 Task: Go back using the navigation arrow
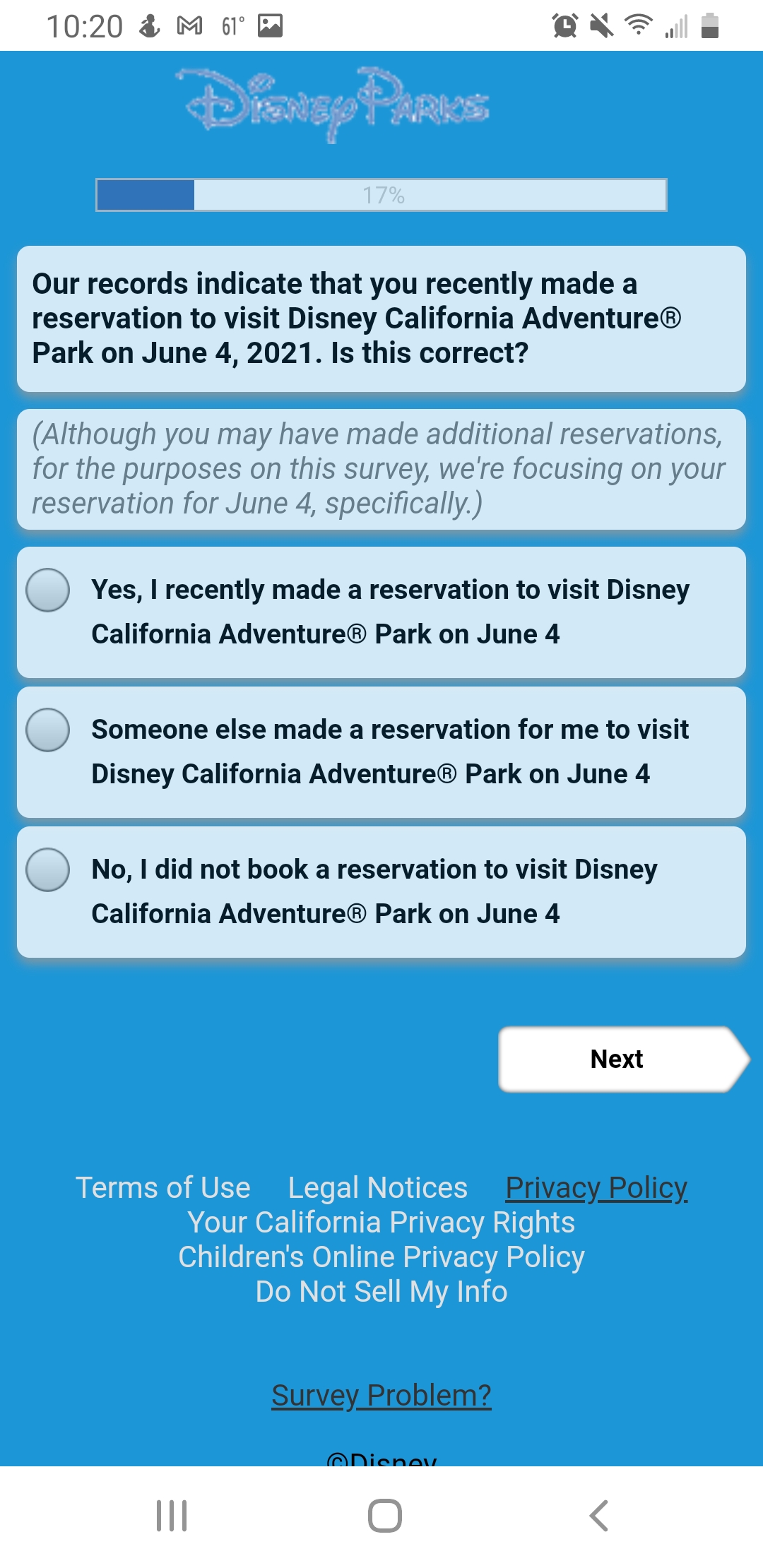[x=599, y=1516]
